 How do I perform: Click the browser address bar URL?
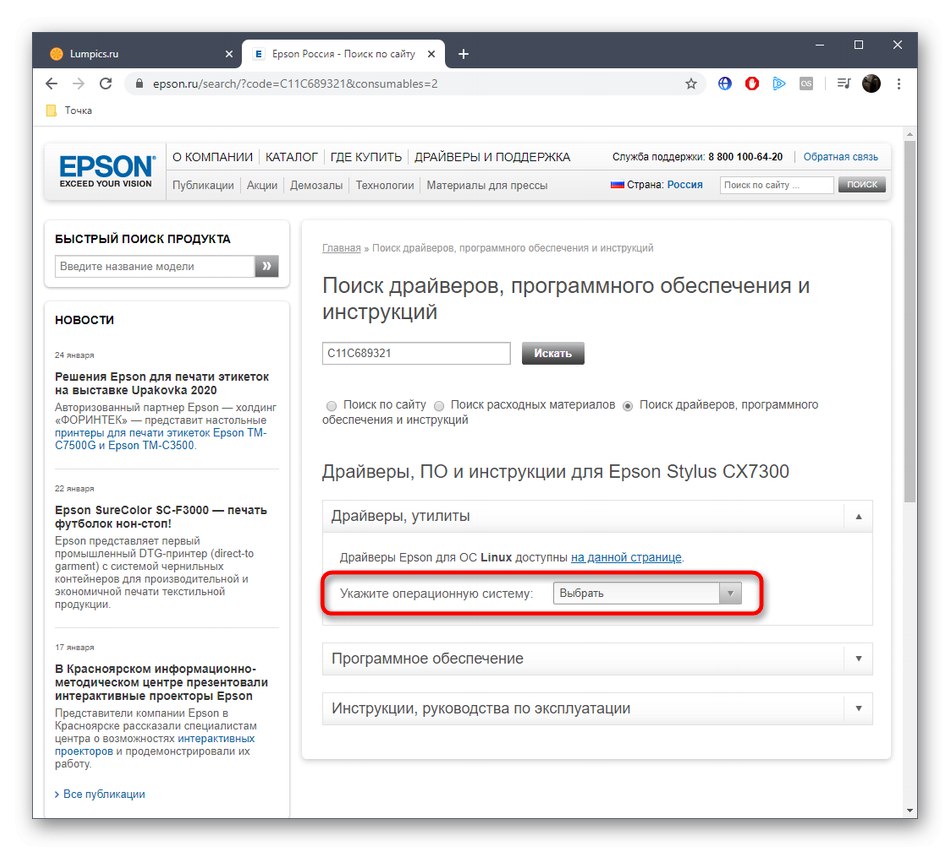point(295,84)
